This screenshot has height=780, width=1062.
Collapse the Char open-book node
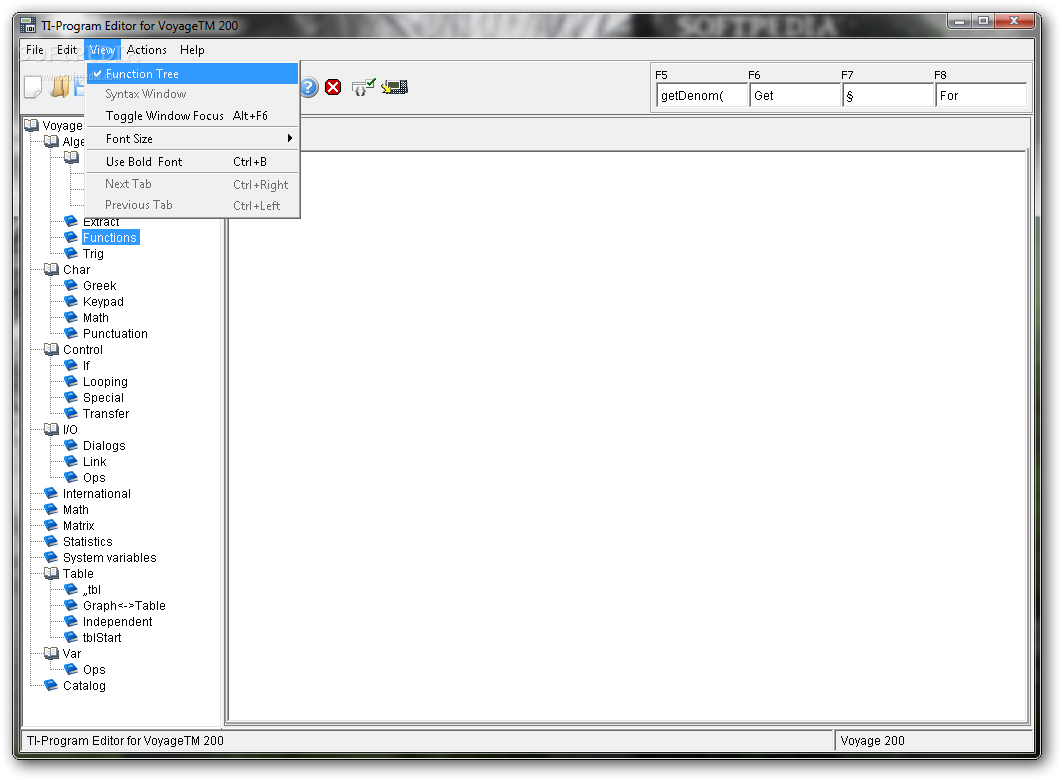tap(51, 269)
